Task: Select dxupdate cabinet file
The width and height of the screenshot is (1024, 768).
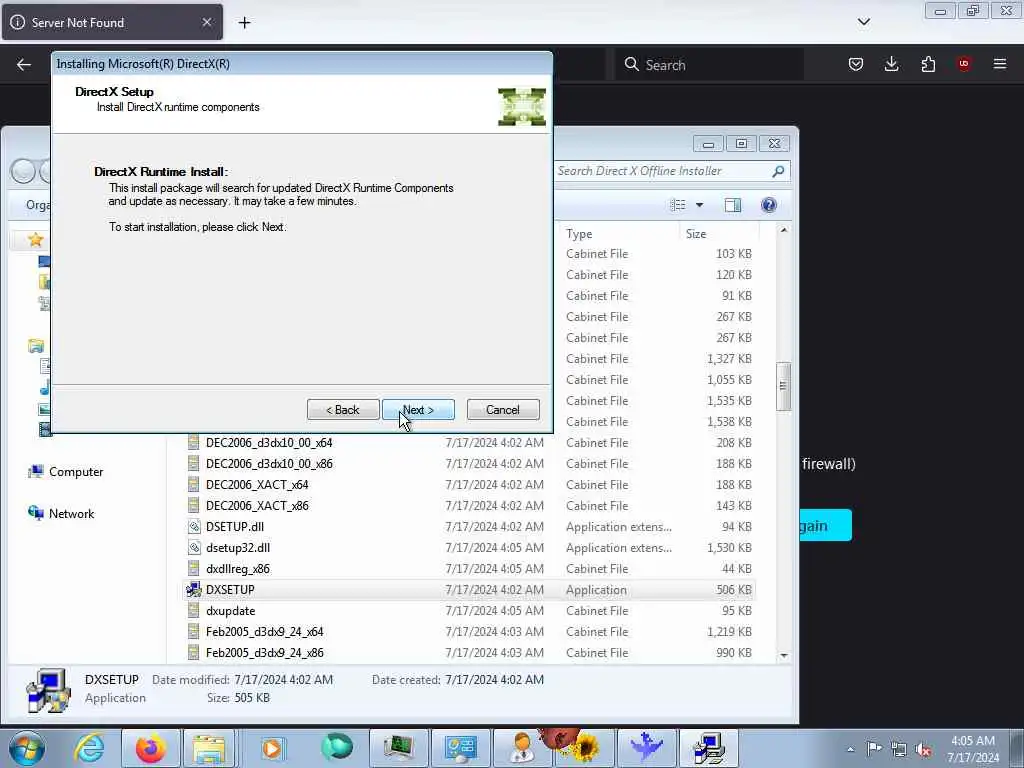Action: (x=470, y=611)
